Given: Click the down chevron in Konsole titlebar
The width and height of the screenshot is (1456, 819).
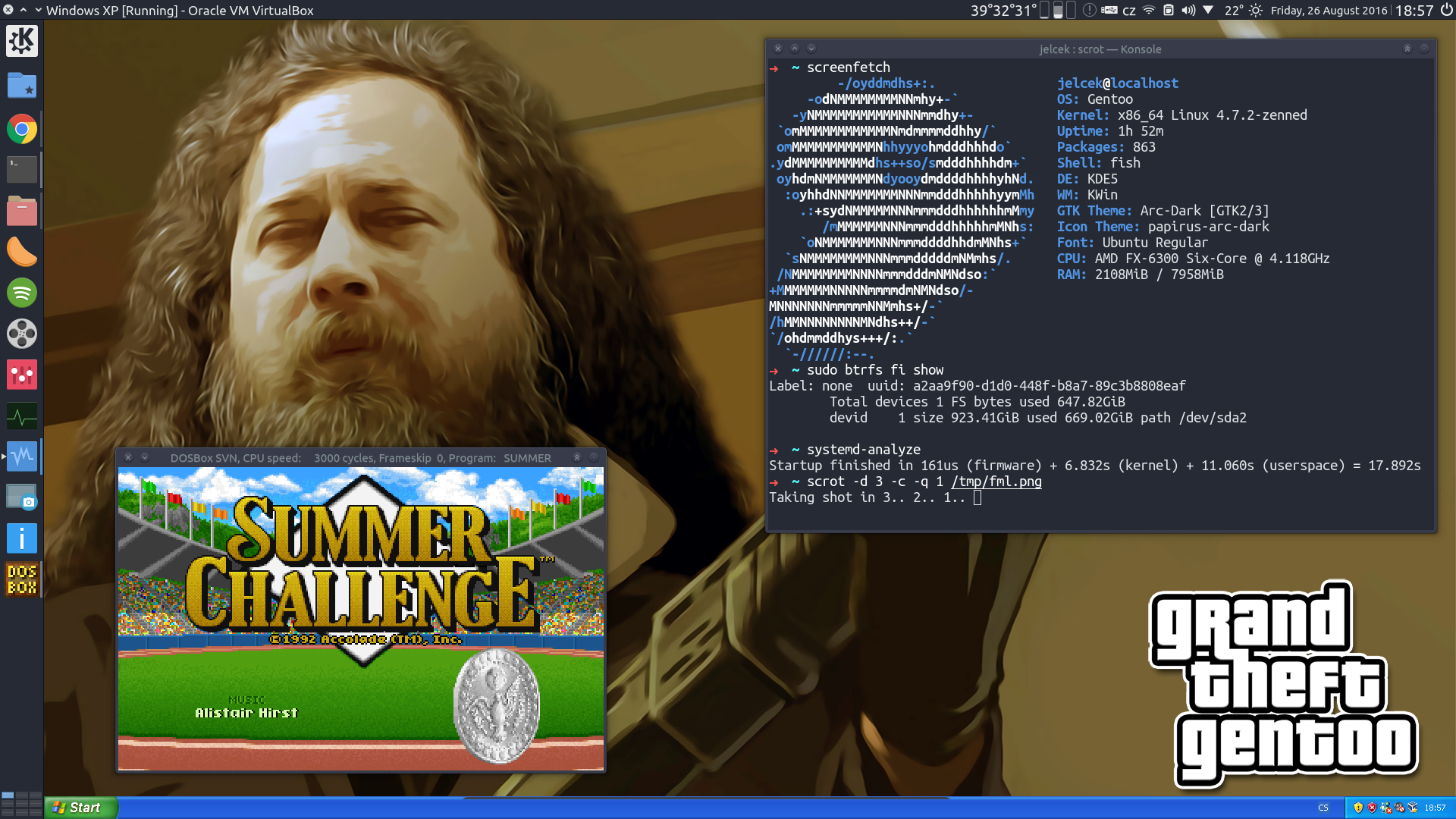Looking at the screenshot, I should [x=811, y=49].
